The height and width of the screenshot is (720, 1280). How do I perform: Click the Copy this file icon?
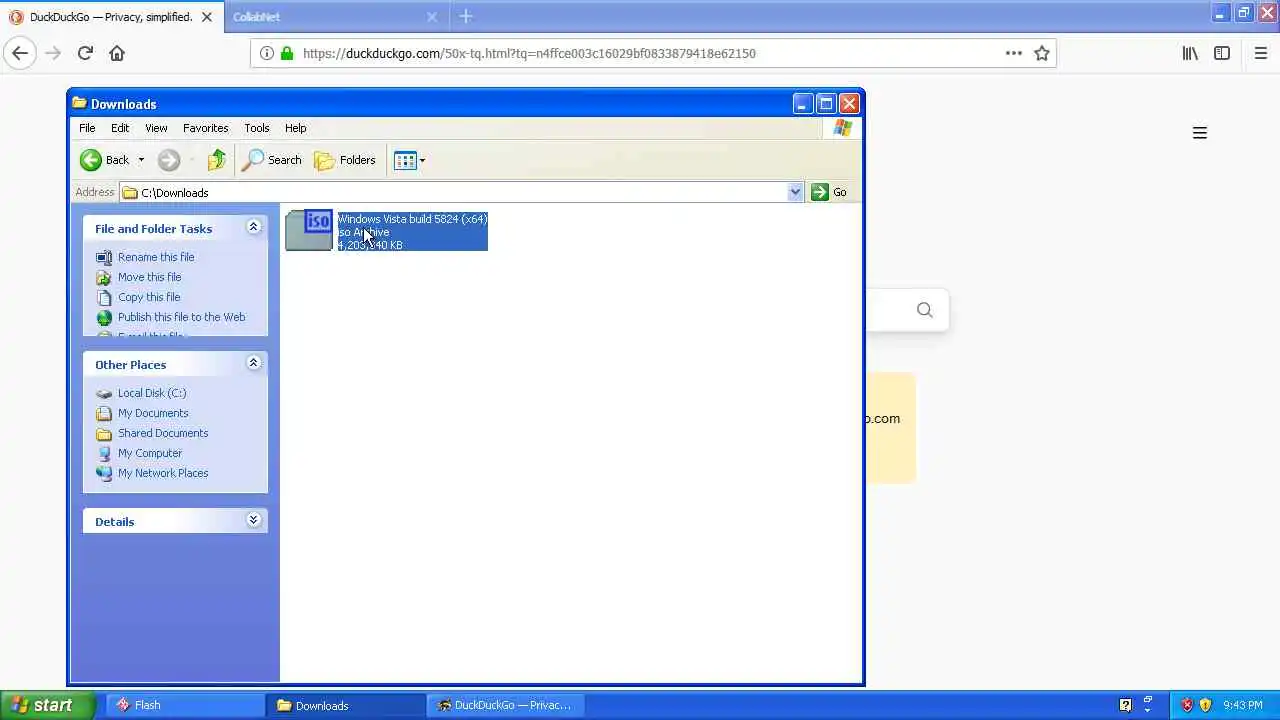click(x=104, y=297)
